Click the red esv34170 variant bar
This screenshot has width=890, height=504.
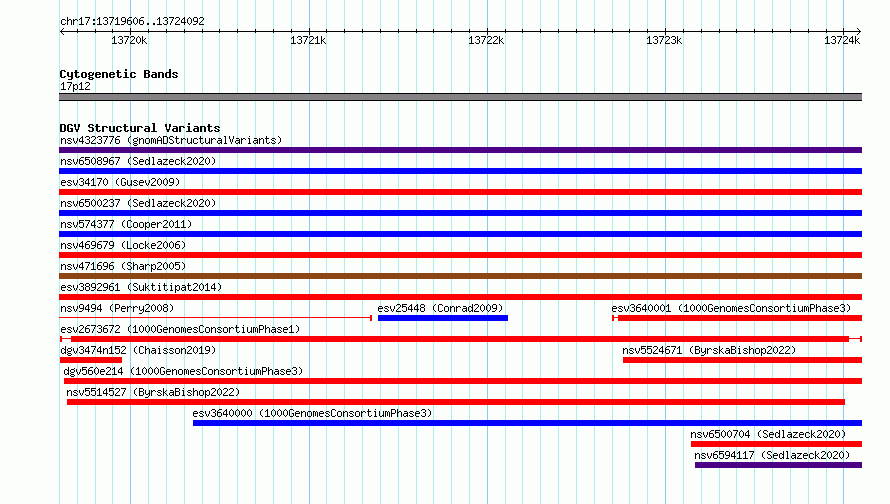(460, 192)
